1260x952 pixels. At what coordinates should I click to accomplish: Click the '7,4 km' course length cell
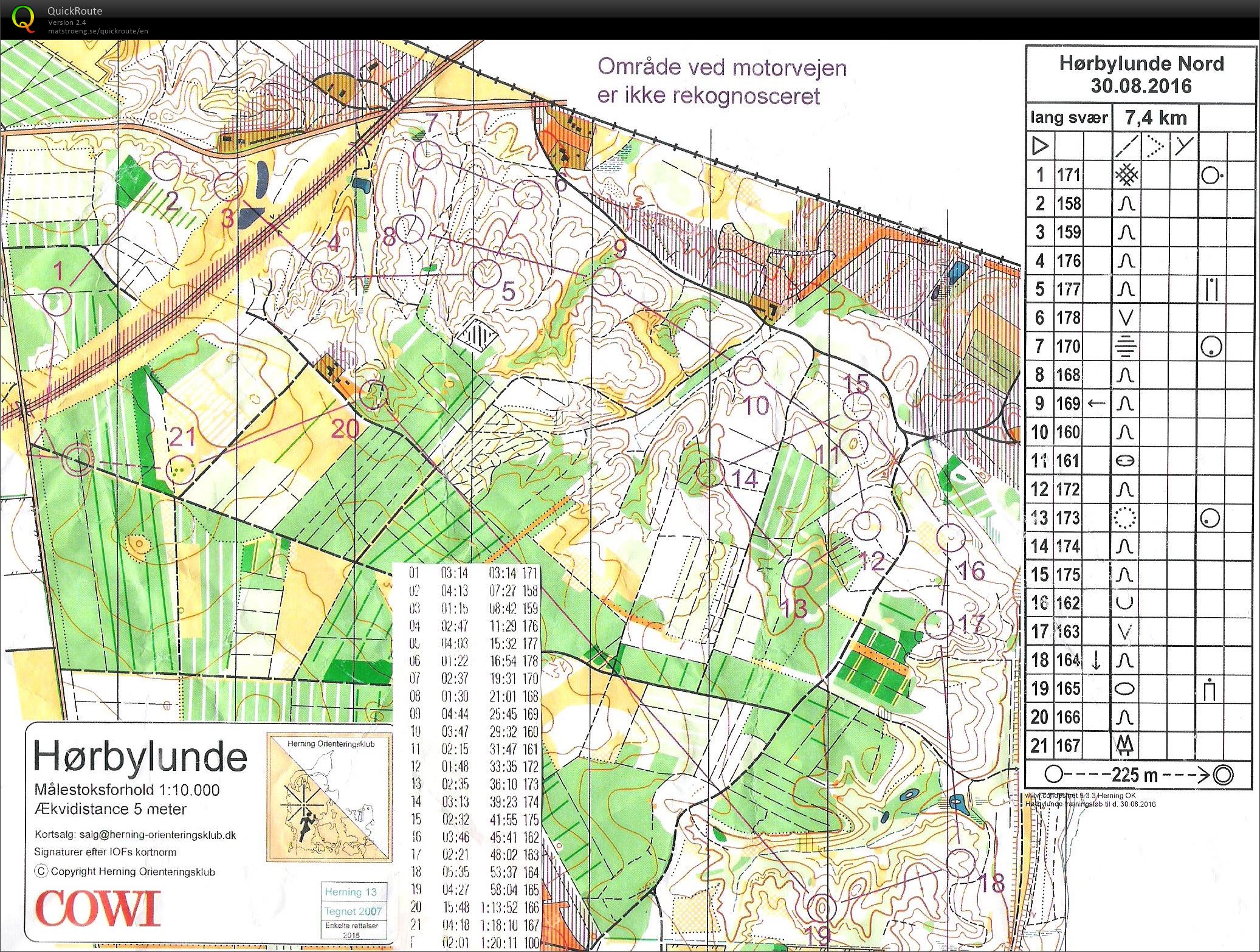tap(1155, 117)
